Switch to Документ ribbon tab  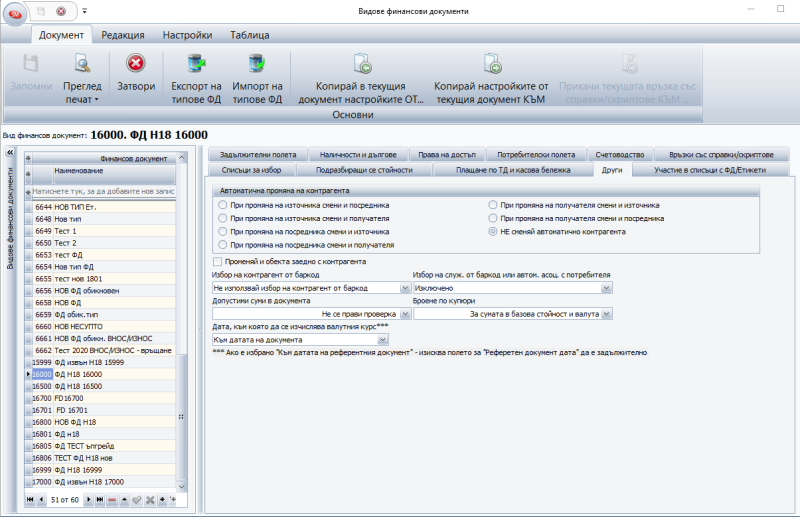pos(61,35)
